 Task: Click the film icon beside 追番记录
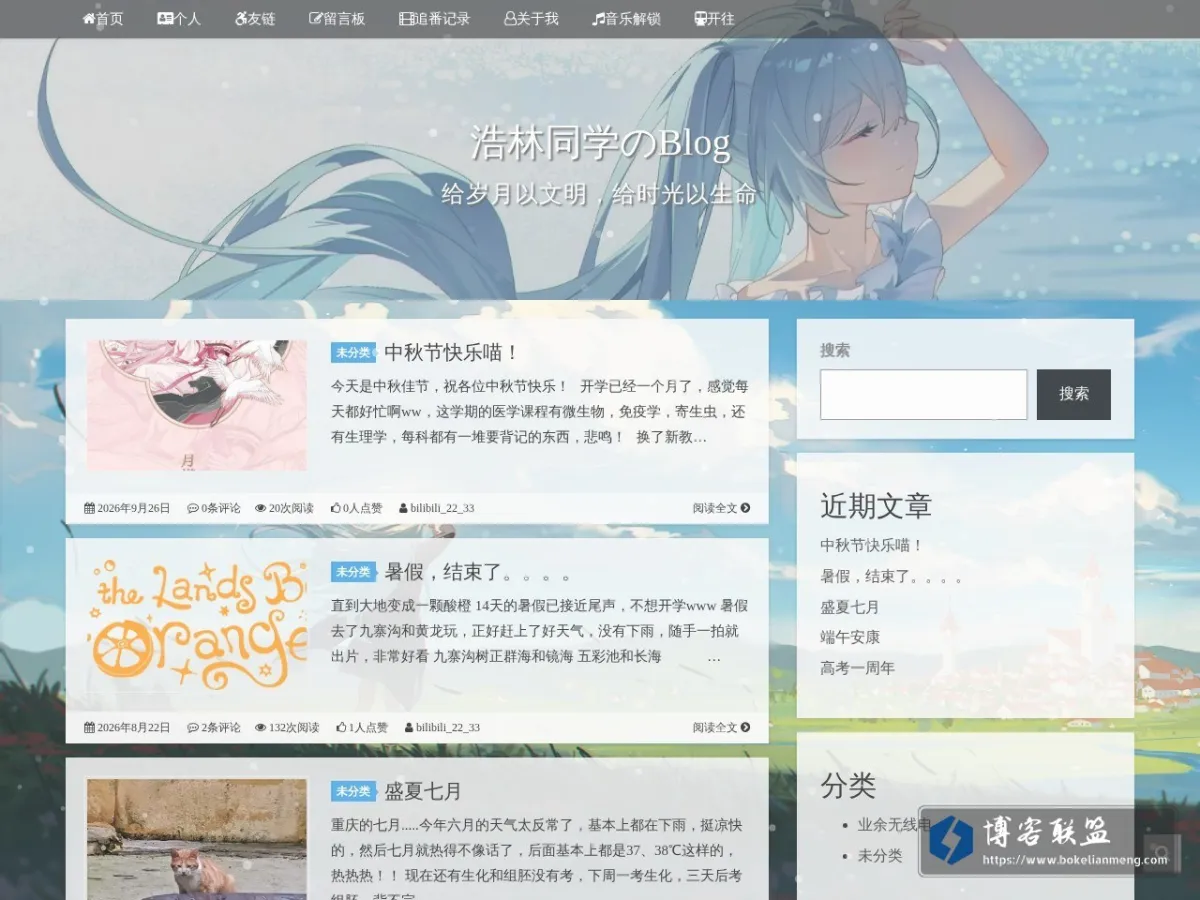click(x=405, y=19)
